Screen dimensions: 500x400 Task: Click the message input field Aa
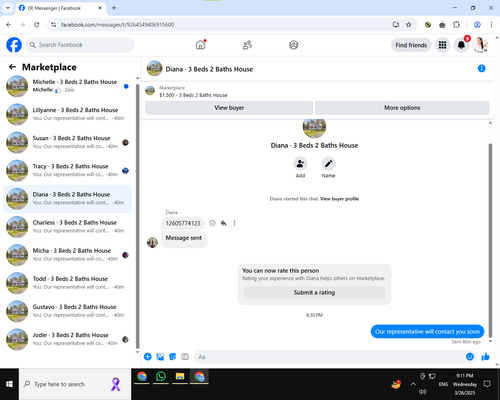pos(330,357)
